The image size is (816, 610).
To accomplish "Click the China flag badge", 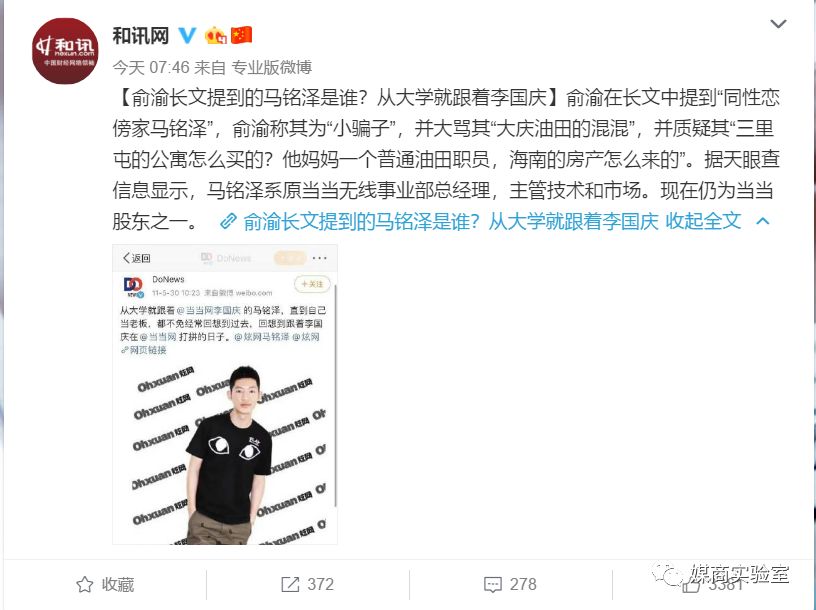I will [241, 35].
